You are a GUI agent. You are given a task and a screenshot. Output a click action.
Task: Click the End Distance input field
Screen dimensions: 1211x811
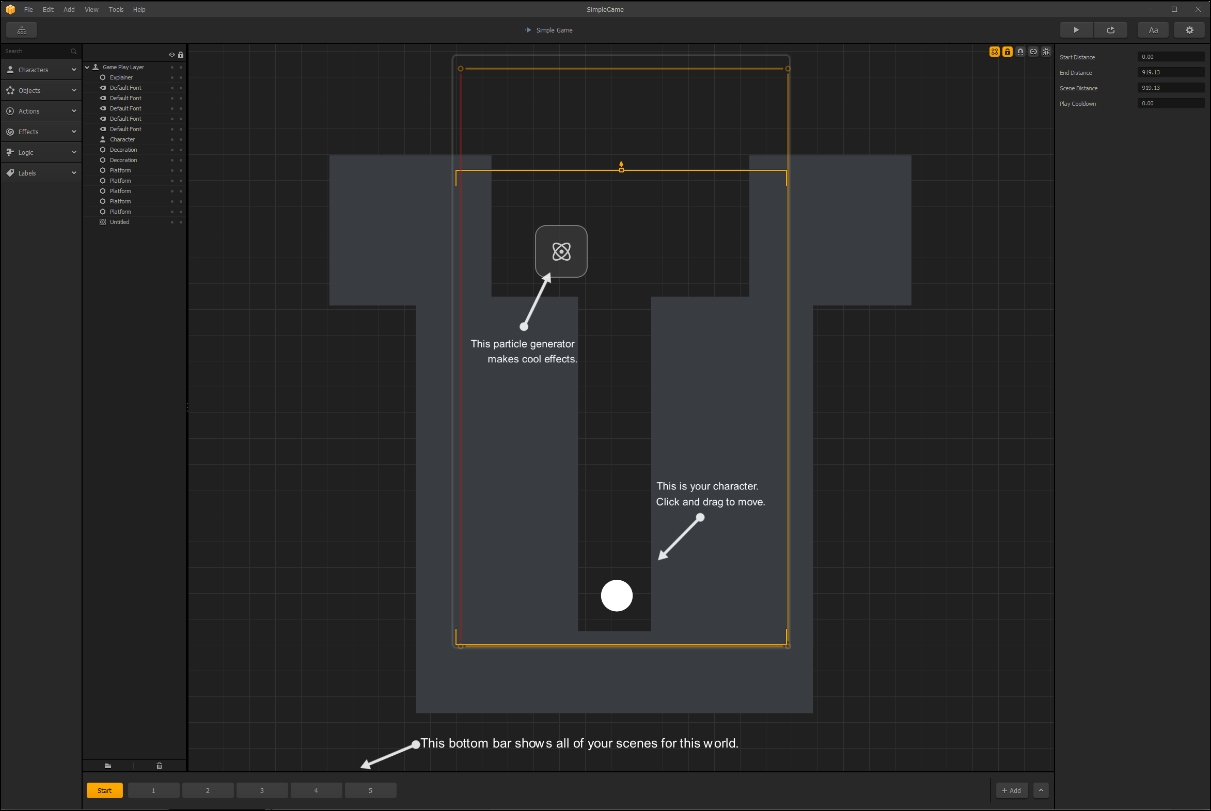tap(1171, 72)
